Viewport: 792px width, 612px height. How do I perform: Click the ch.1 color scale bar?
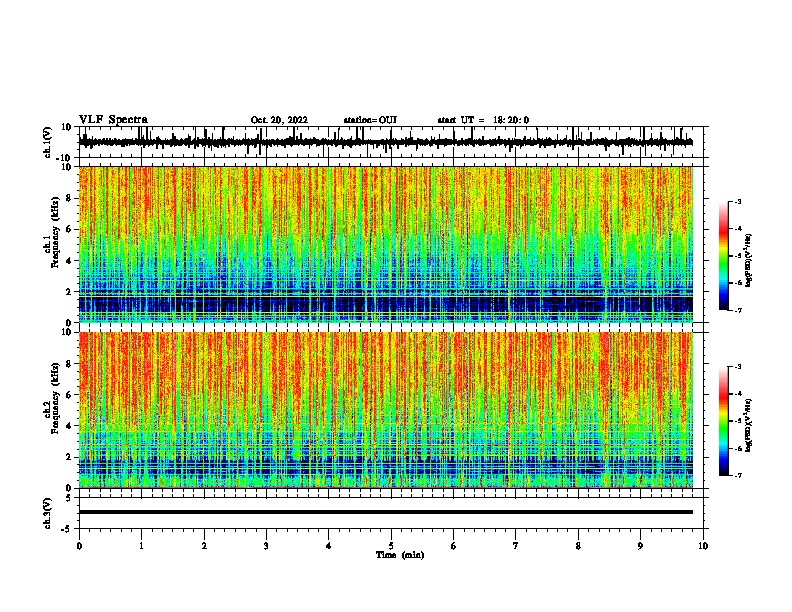[x=723, y=256]
